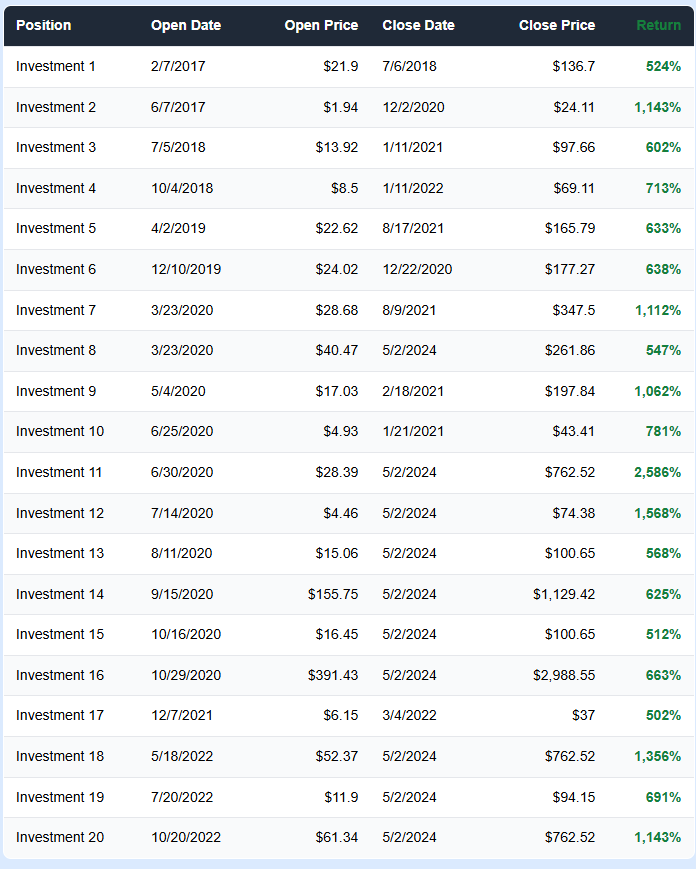
Task: Click the Investment 11 position name
Action: coord(59,472)
